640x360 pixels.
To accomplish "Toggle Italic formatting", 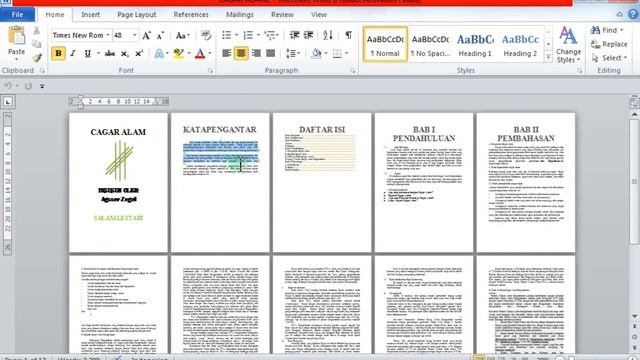I will pos(73,53).
